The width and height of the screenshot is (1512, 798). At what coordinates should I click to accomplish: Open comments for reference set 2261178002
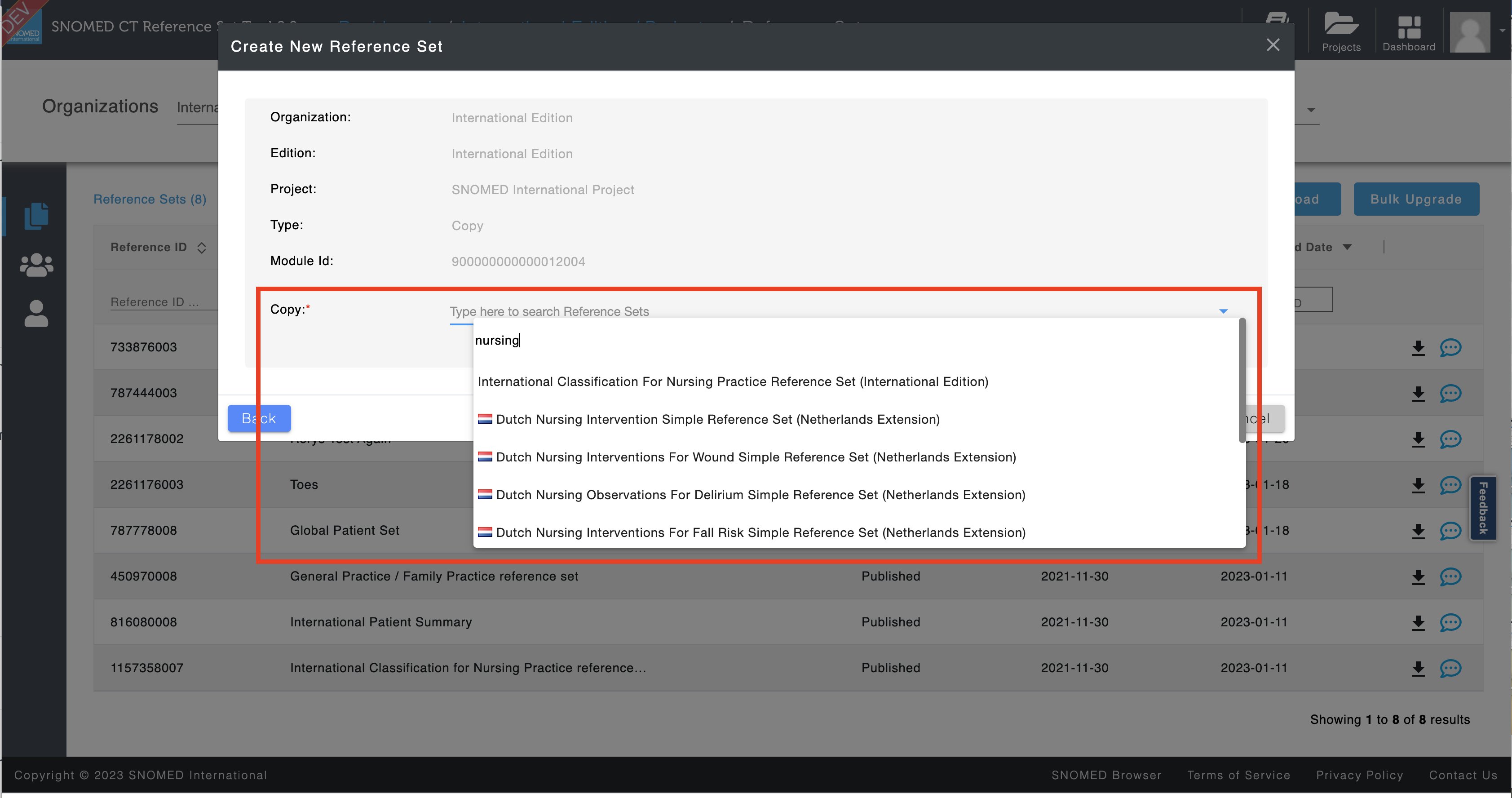pyautogui.click(x=1450, y=439)
